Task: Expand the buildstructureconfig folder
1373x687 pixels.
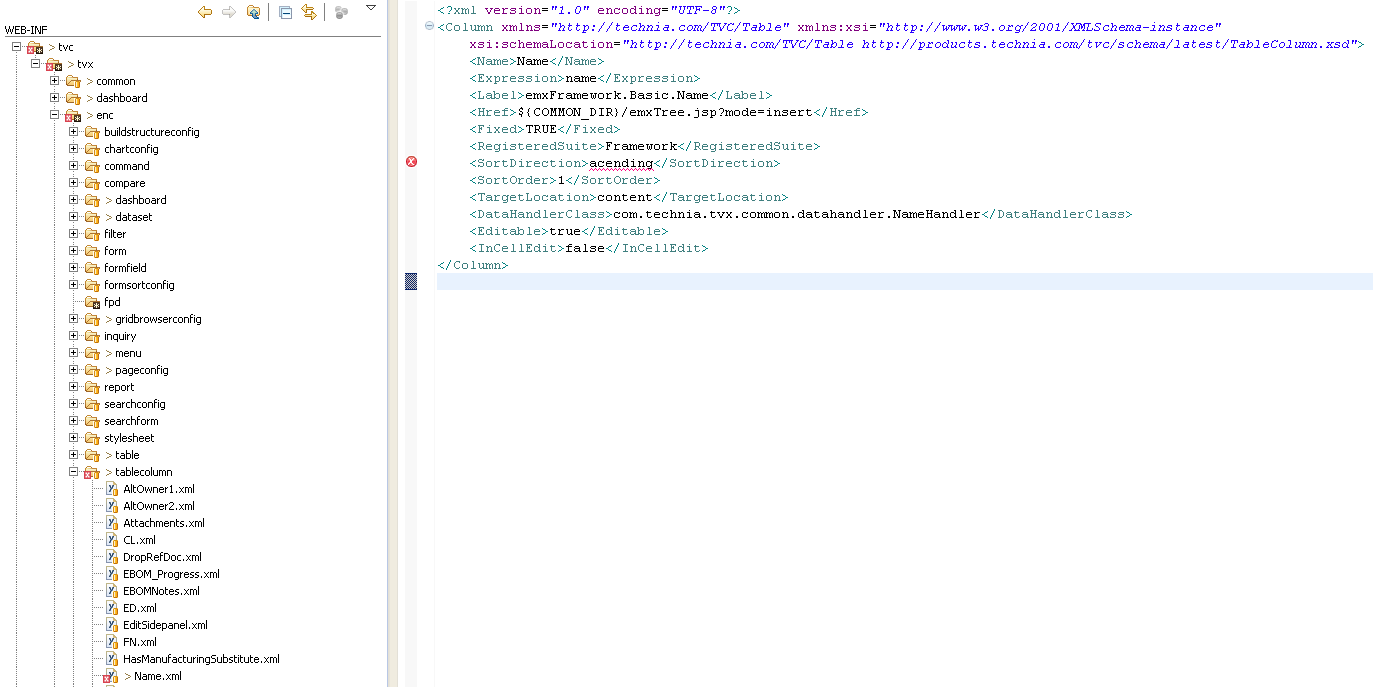Action: coord(74,132)
